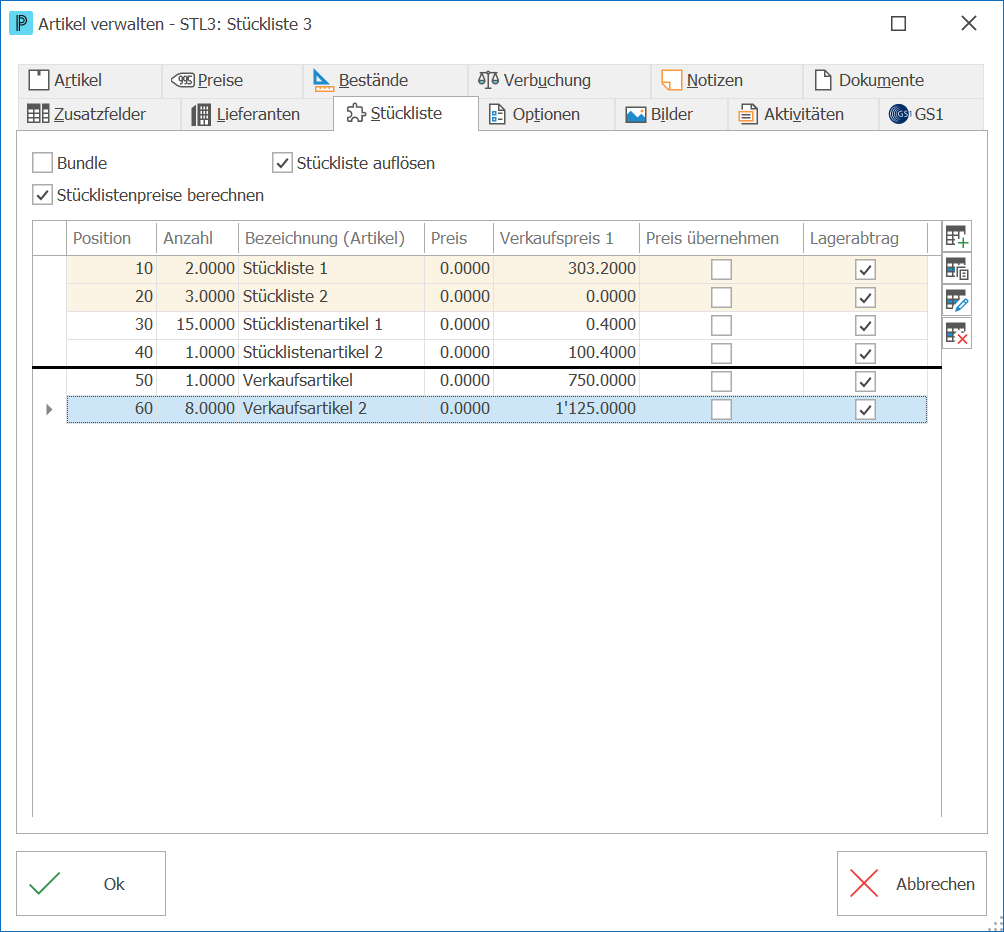The height and width of the screenshot is (932, 1004).
Task: Go to the Optionen tab
Action: [547, 115]
